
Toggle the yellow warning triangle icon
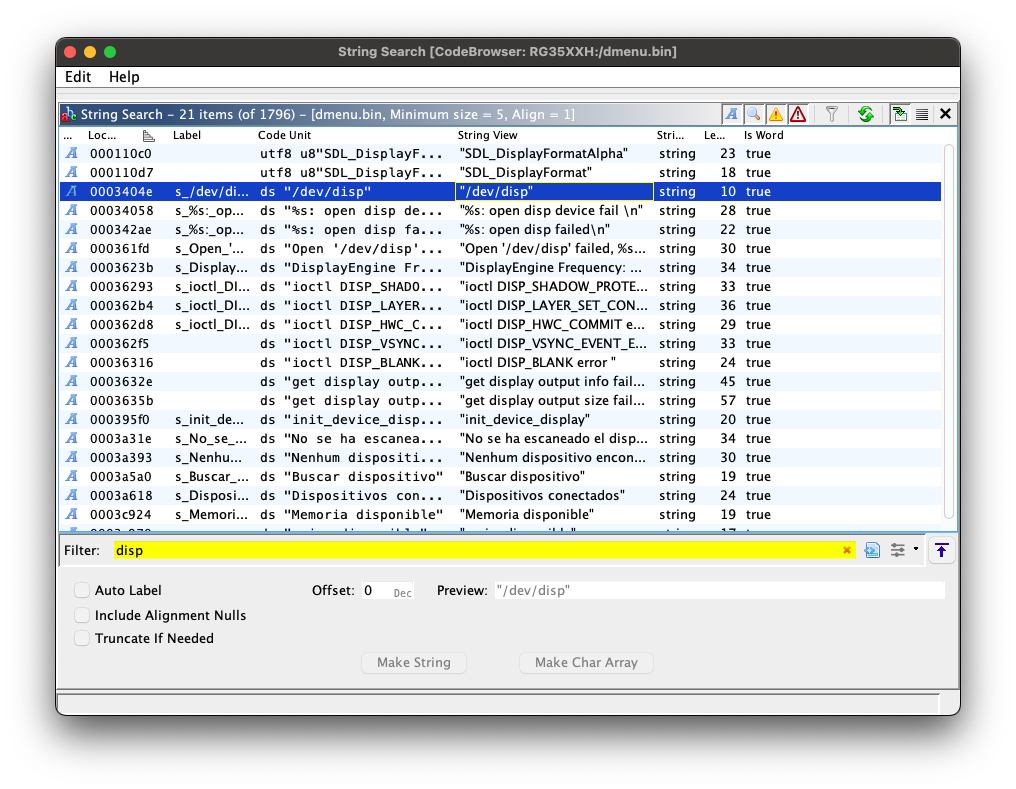click(776, 115)
